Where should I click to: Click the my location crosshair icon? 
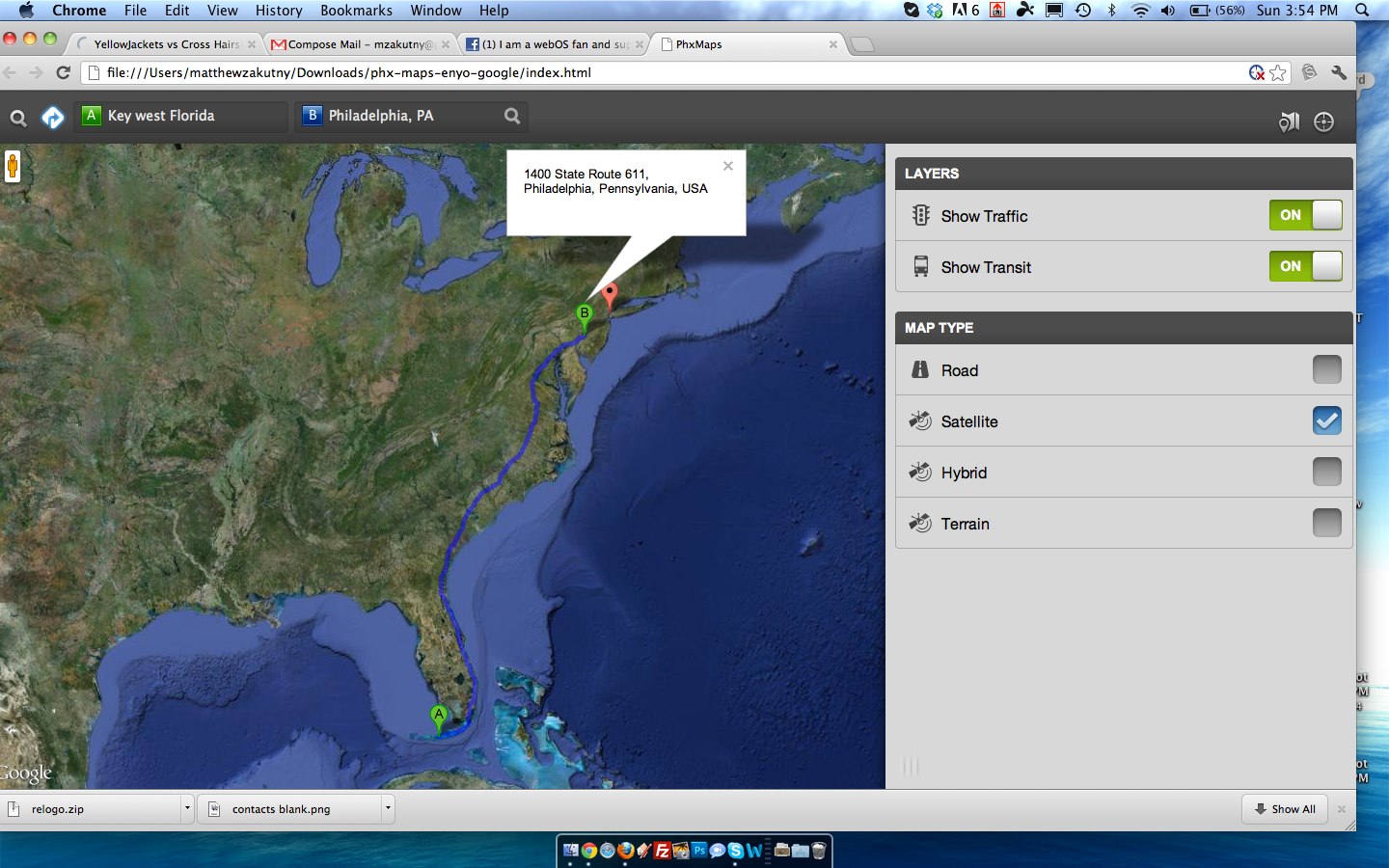pyautogui.click(x=1324, y=122)
